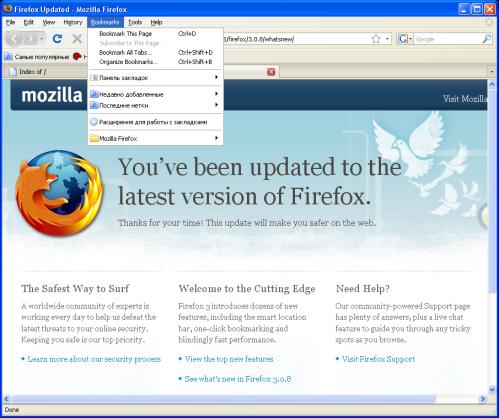Click the Firefox logo image

[59, 193]
